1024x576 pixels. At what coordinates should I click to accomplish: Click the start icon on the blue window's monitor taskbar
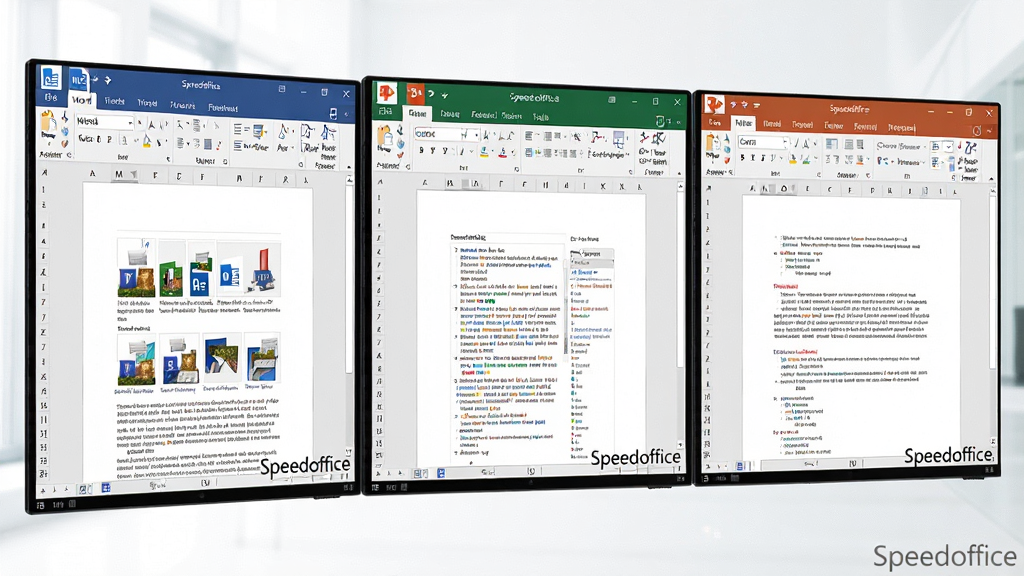point(40,505)
